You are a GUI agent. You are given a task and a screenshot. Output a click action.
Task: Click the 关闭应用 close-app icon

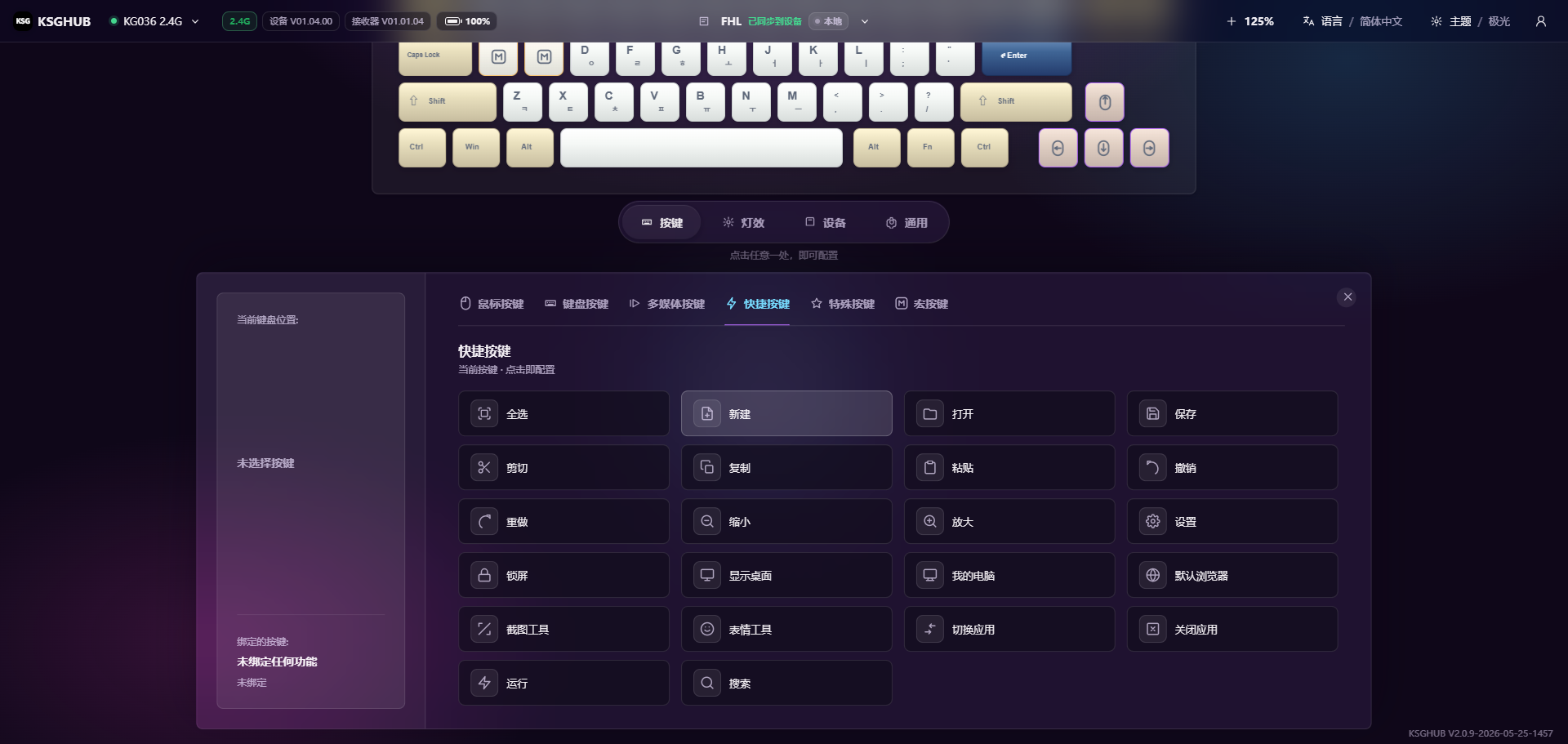click(x=1153, y=629)
